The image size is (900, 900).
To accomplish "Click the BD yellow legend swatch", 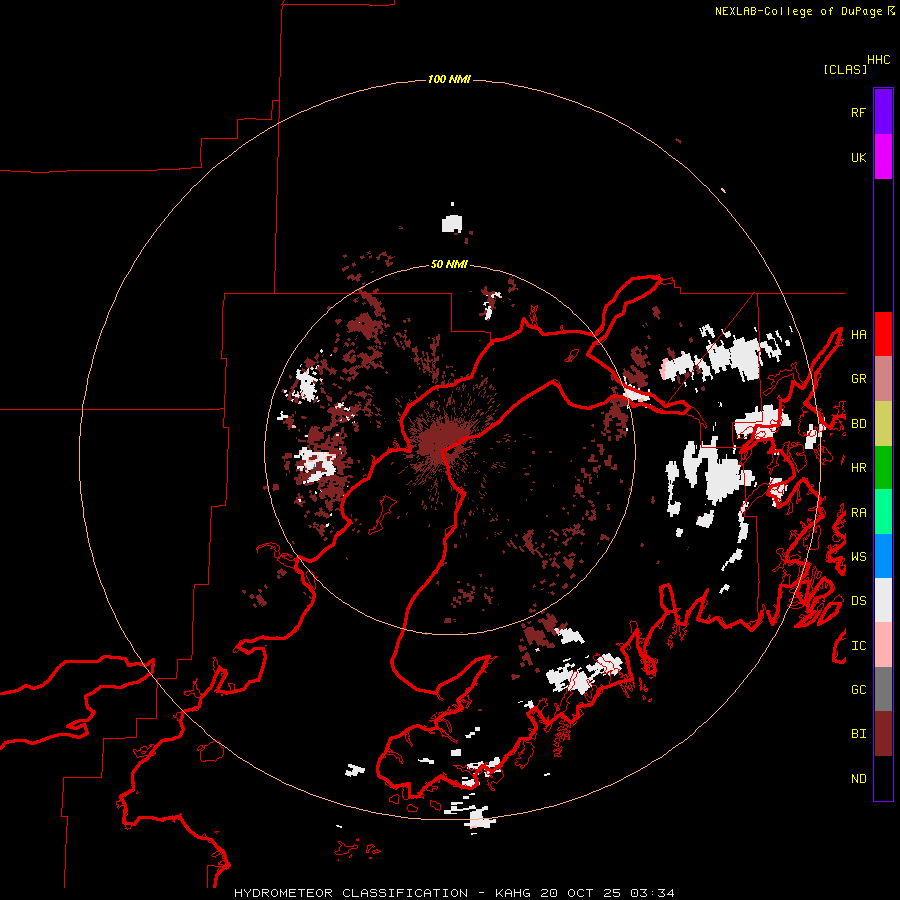I will [x=883, y=424].
